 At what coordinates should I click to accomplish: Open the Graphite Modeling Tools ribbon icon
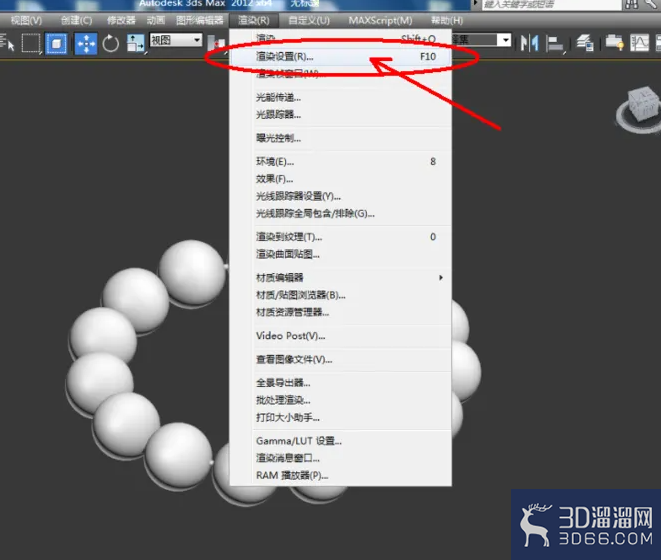(x=614, y=43)
